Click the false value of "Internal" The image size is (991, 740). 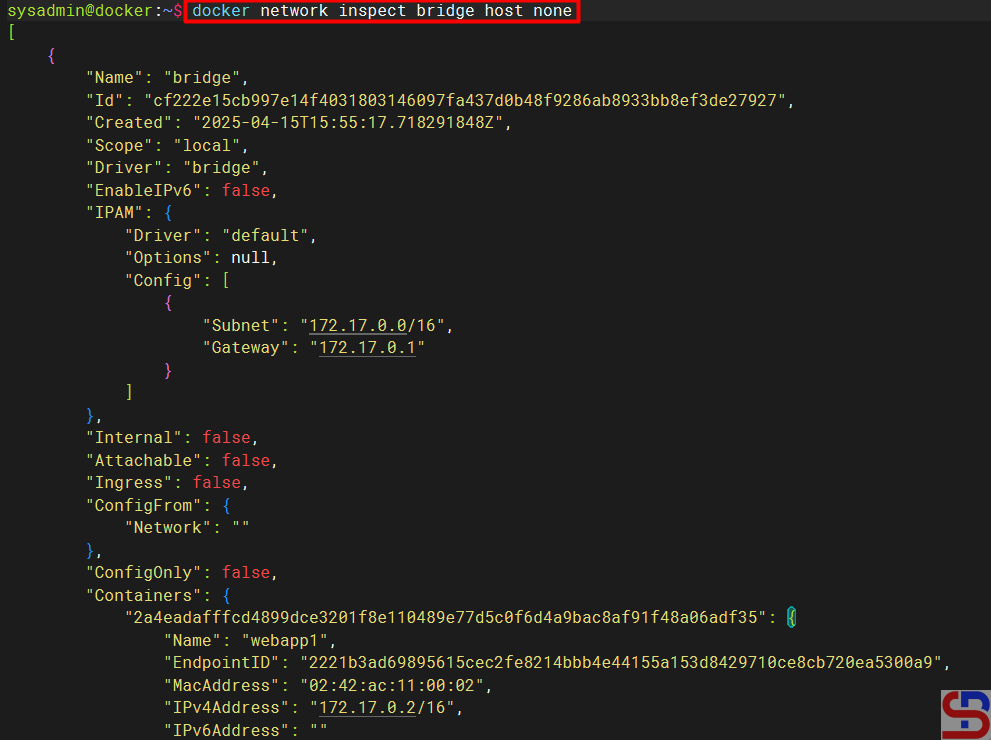[x=227, y=437]
